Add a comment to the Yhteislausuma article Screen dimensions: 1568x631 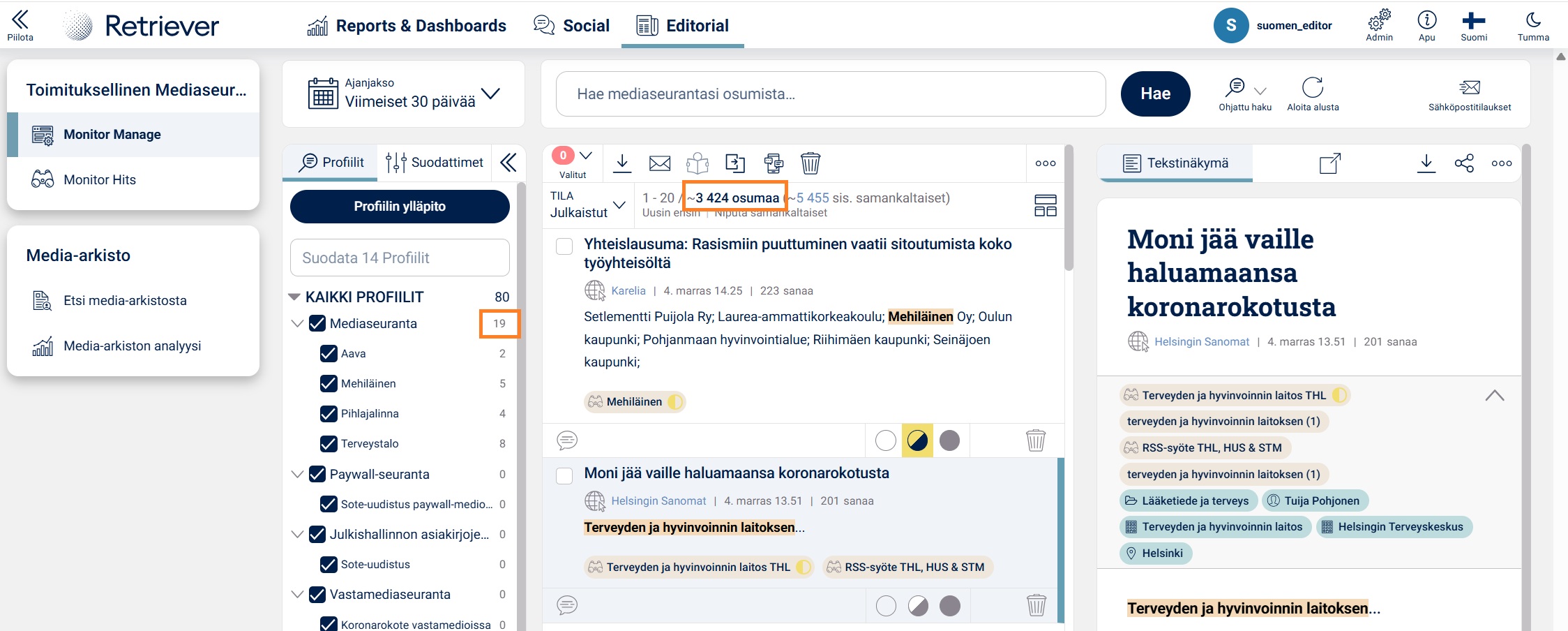(x=567, y=440)
